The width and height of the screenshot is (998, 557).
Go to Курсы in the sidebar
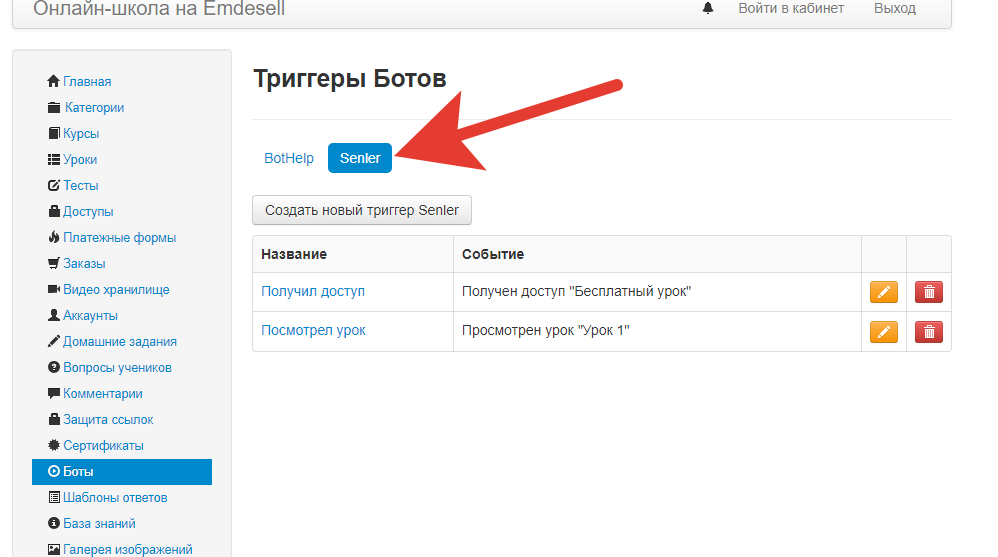80,134
